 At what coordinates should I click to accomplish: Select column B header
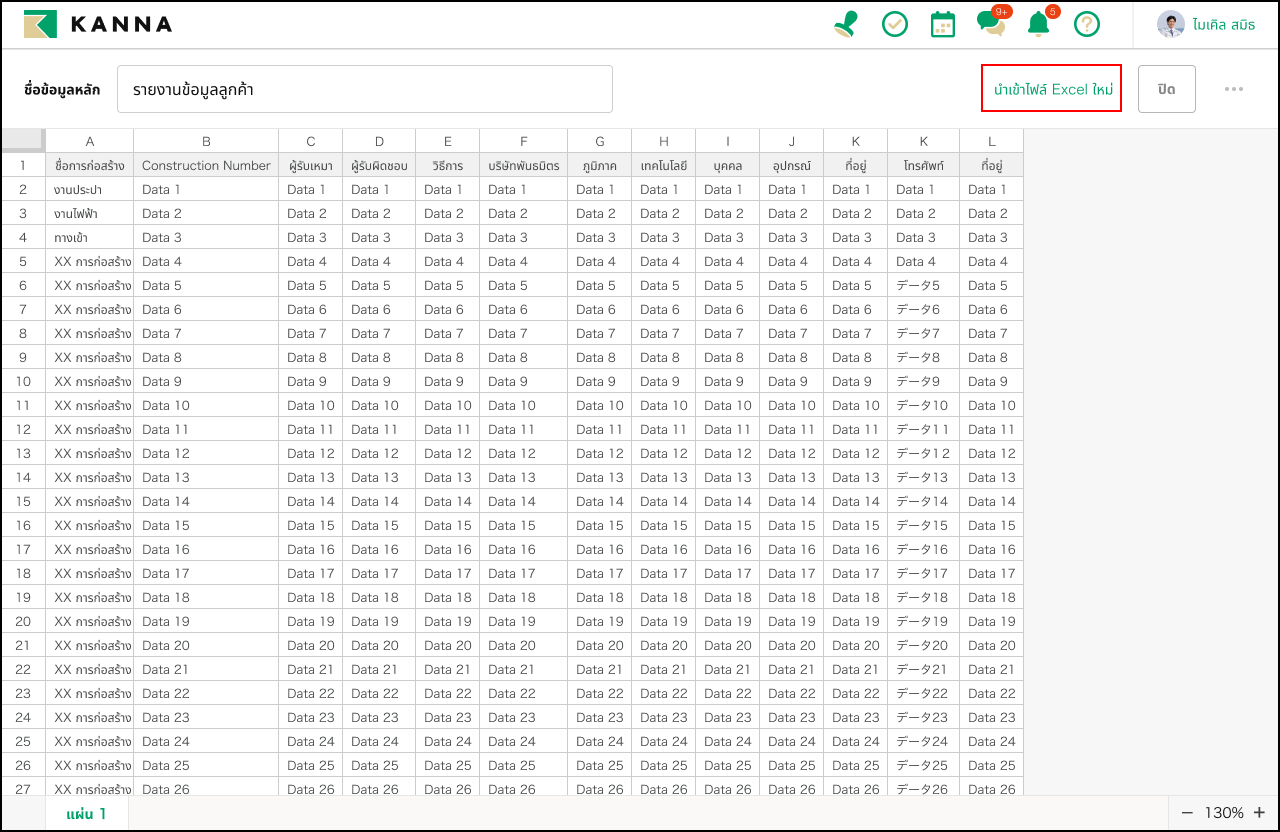click(206, 141)
